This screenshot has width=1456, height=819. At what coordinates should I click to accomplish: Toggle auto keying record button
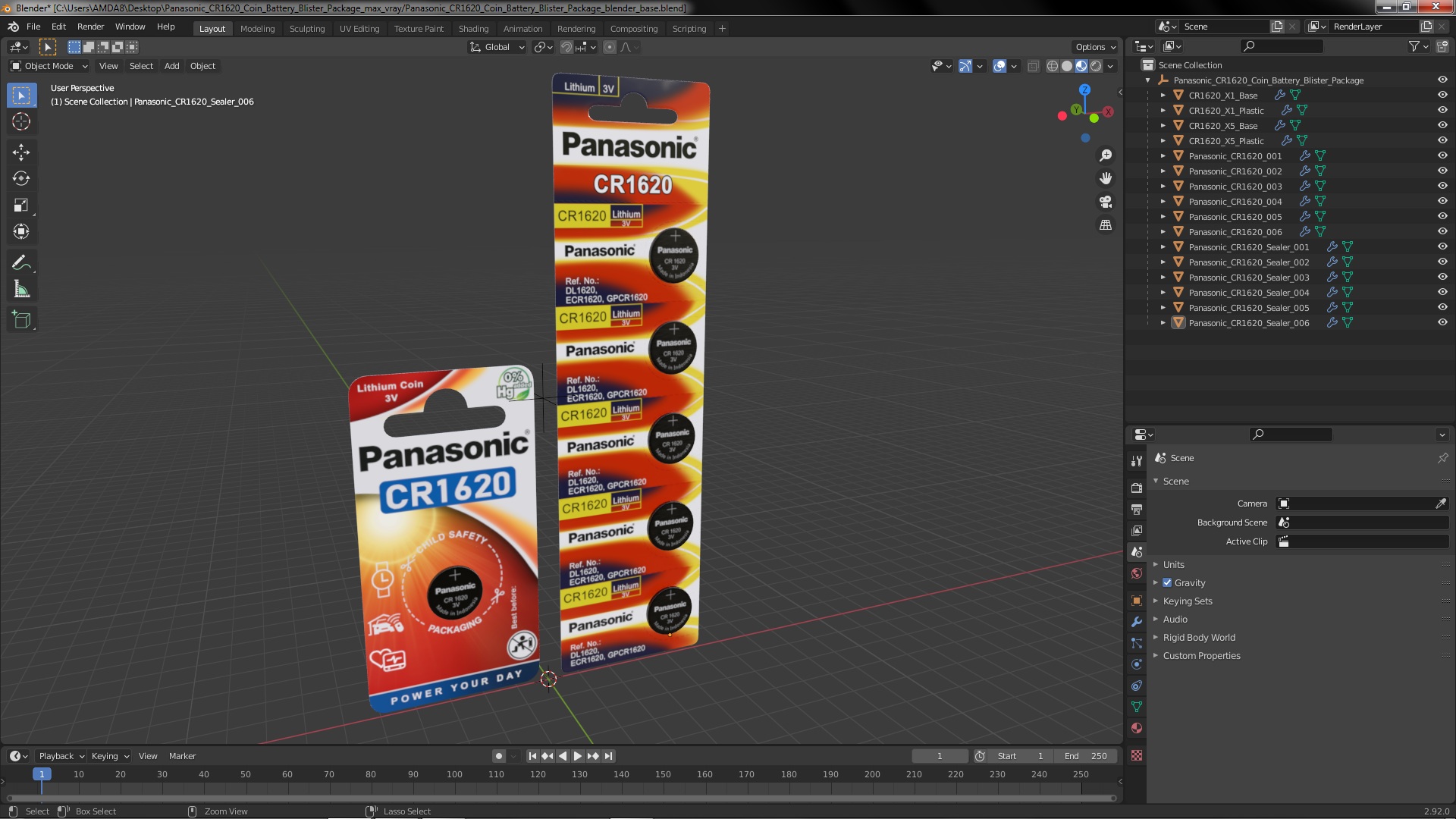[x=498, y=756]
